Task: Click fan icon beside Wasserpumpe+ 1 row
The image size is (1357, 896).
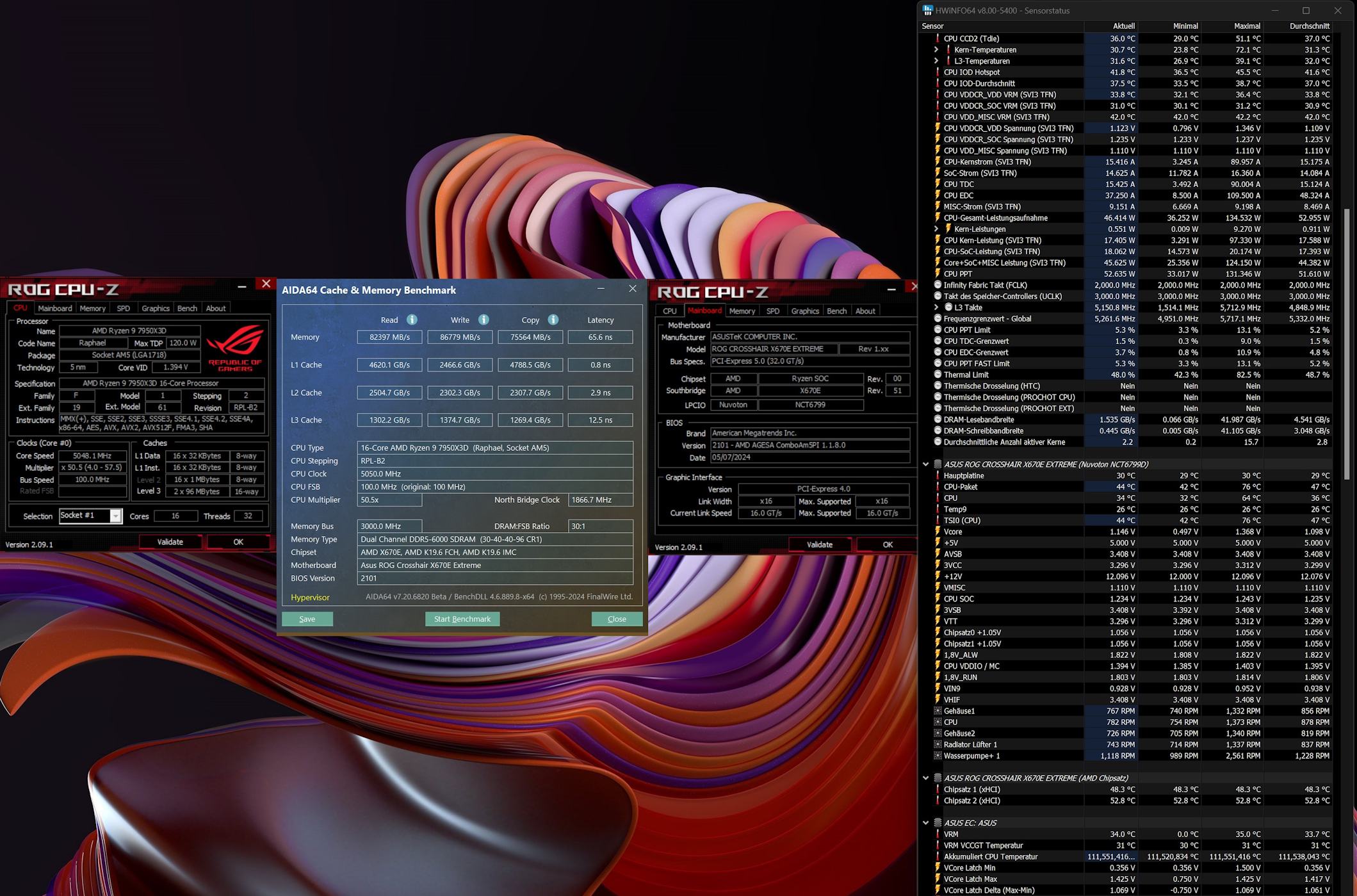Action: [938, 756]
